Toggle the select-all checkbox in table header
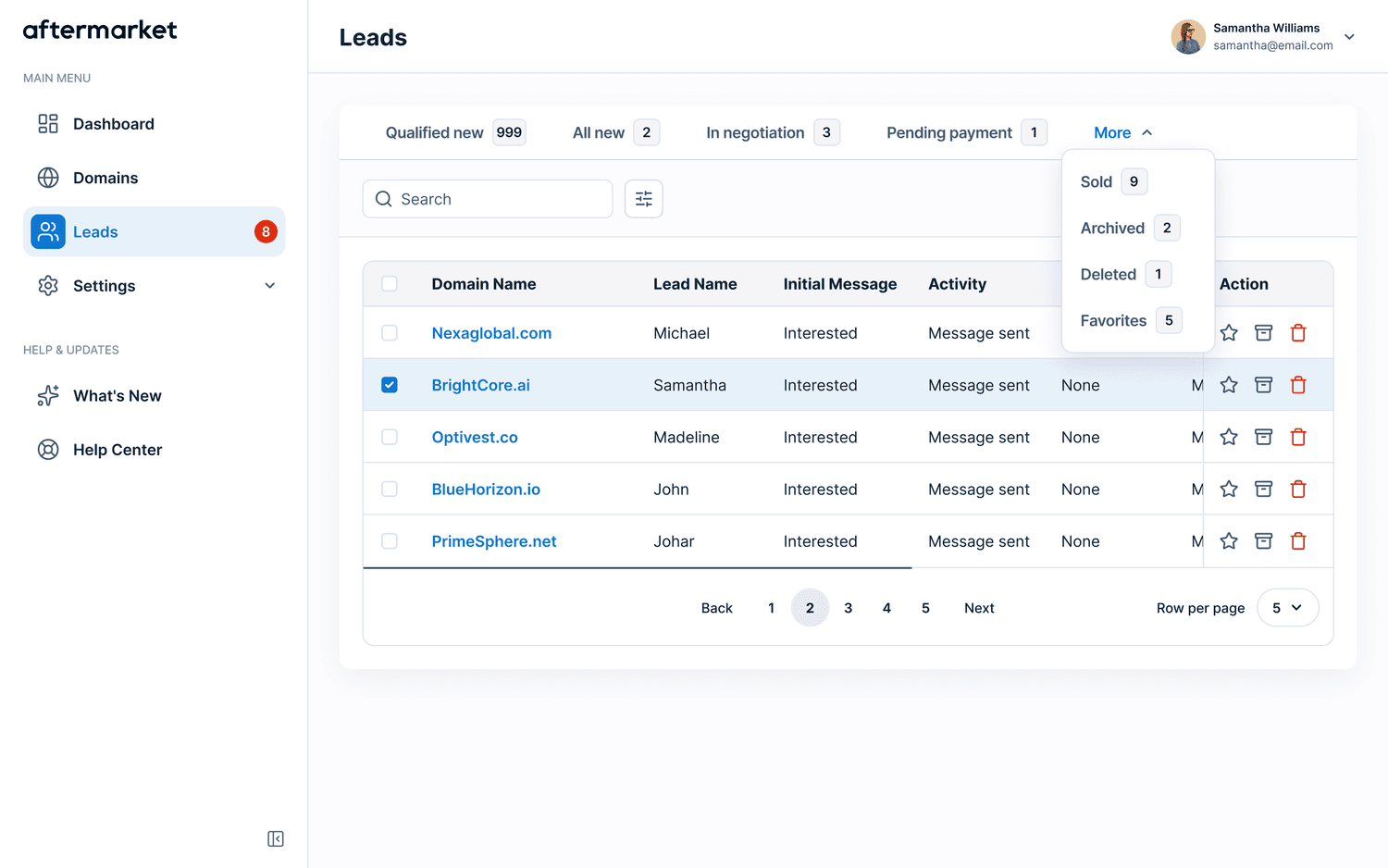This screenshot has width=1388, height=868. point(390,284)
